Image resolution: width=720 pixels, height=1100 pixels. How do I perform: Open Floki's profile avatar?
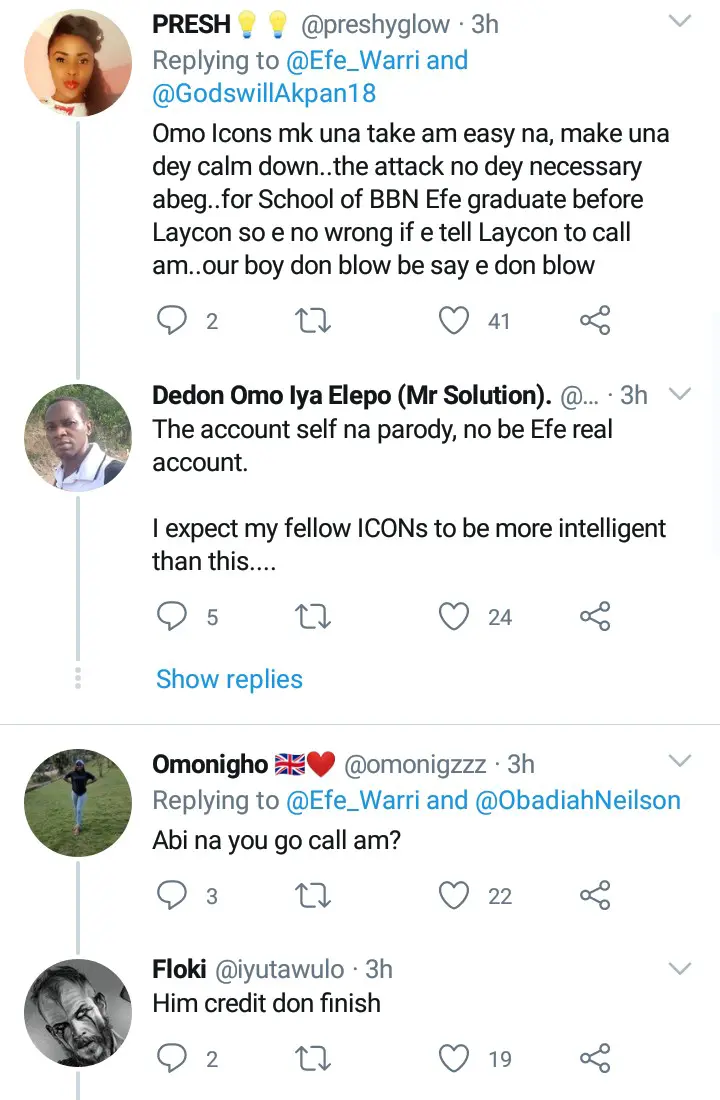point(77,1012)
